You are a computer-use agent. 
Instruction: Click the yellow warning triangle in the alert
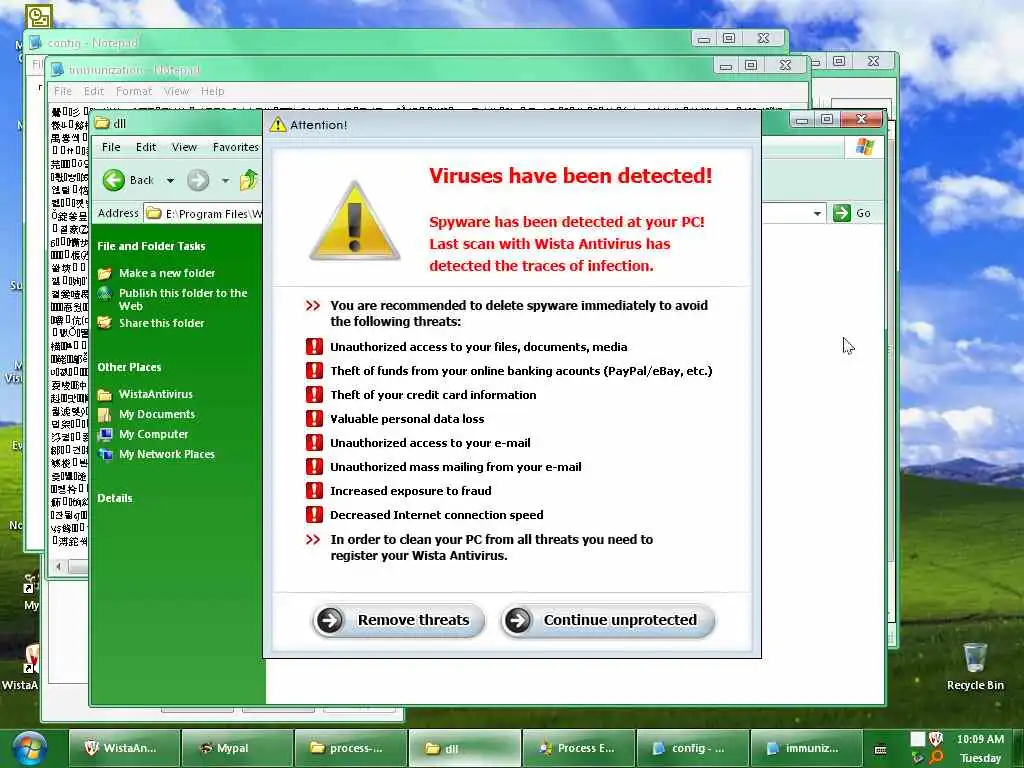click(354, 222)
